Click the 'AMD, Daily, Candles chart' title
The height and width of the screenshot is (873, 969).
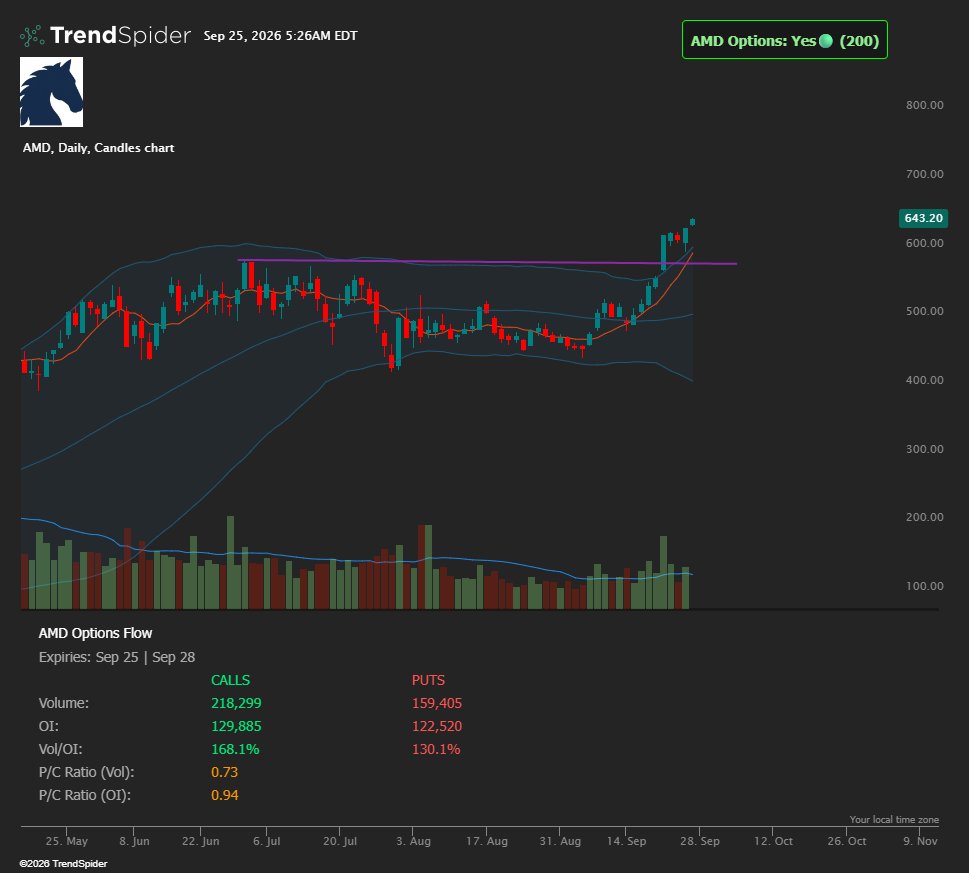click(x=98, y=148)
